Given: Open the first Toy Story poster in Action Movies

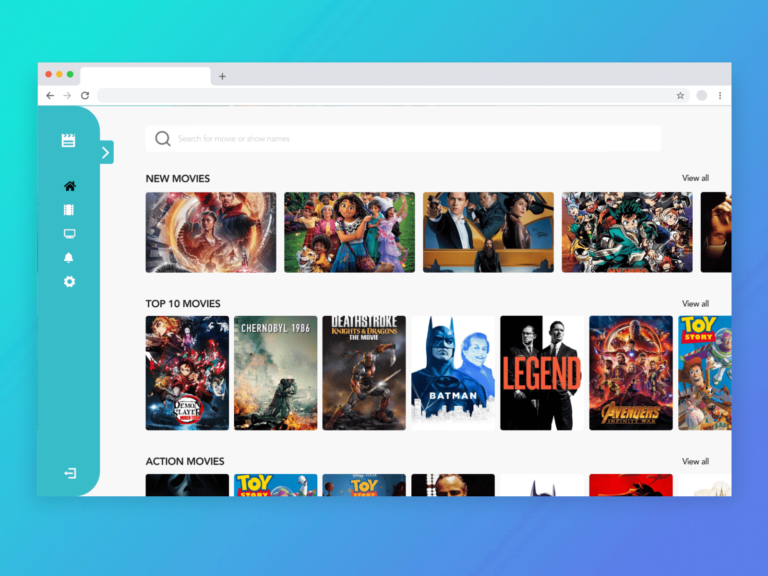Looking at the screenshot, I should click(276, 485).
